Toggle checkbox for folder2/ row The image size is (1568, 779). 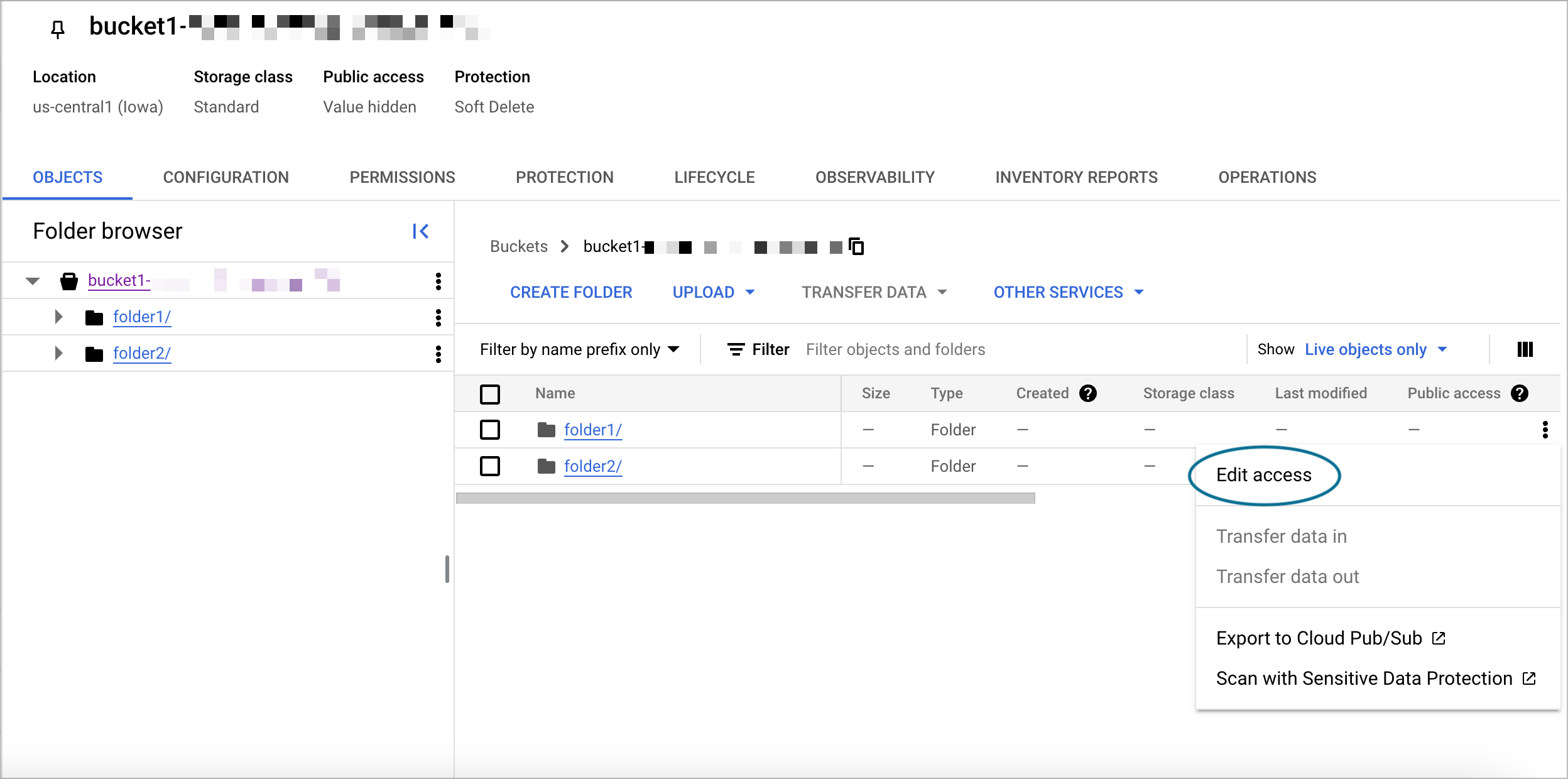490,466
